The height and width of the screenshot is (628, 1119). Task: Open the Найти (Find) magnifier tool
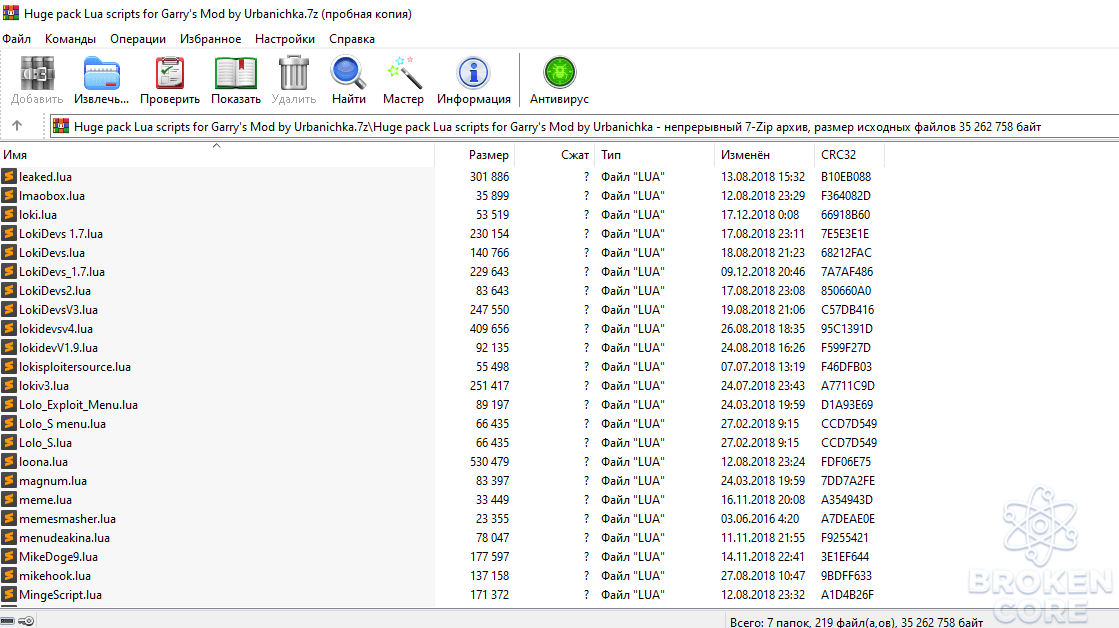[x=348, y=74]
